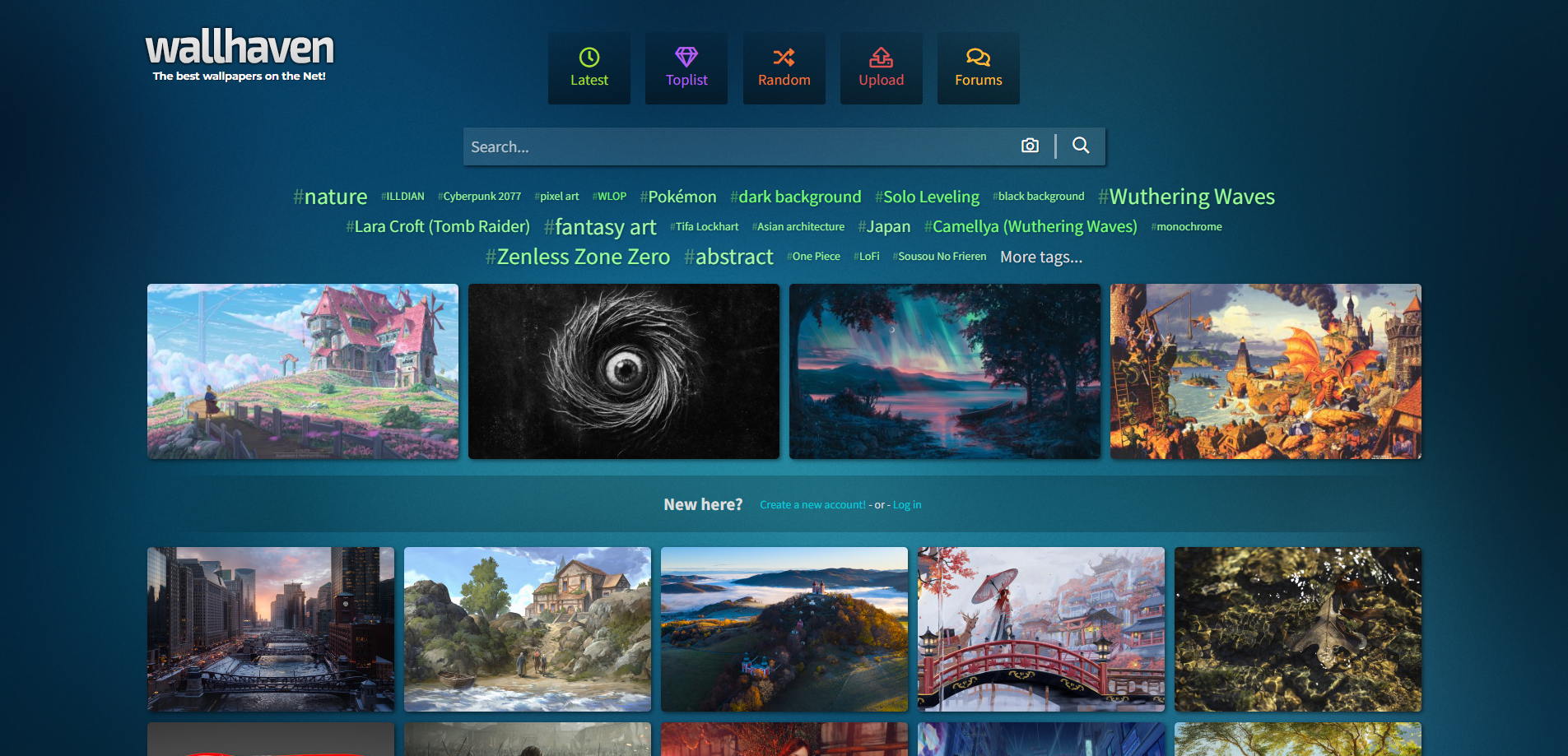Click the Latest clock icon
This screenshot has width=1568, height=756.
click(x=589, y=57)
